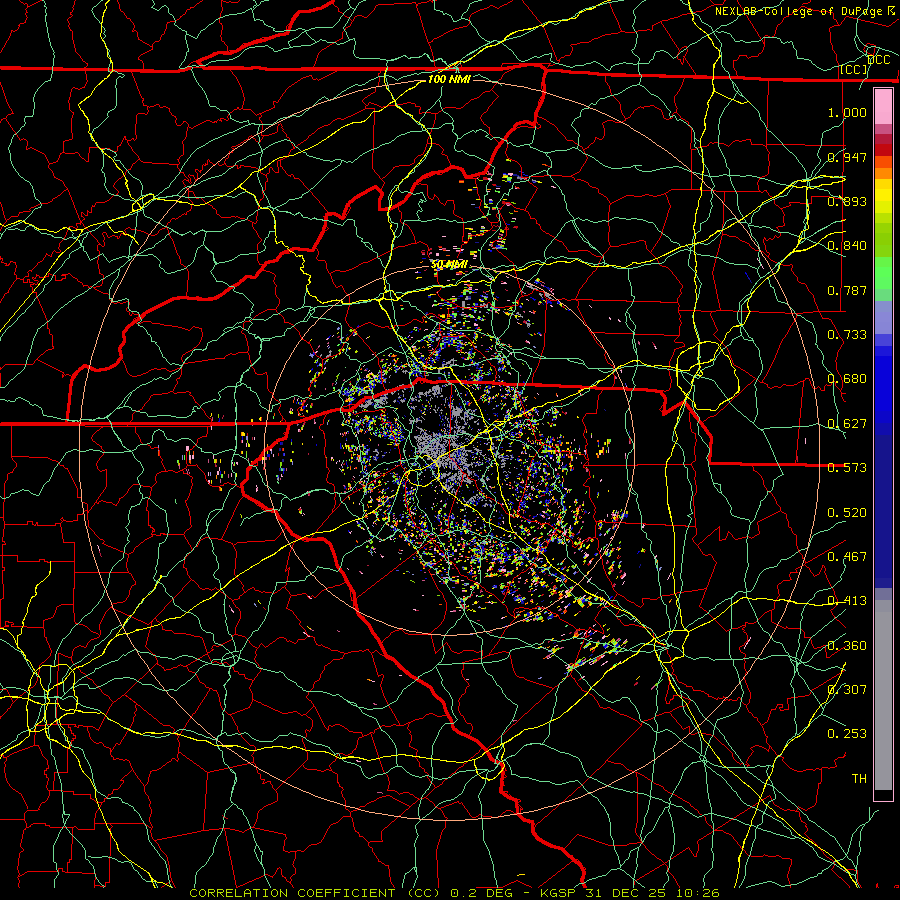Image resolution: width=900 pixels, height=900 pixels.
Task: Click the 1.000 value on the color scale
Action: pyautogui.click(x=847, y=112)
